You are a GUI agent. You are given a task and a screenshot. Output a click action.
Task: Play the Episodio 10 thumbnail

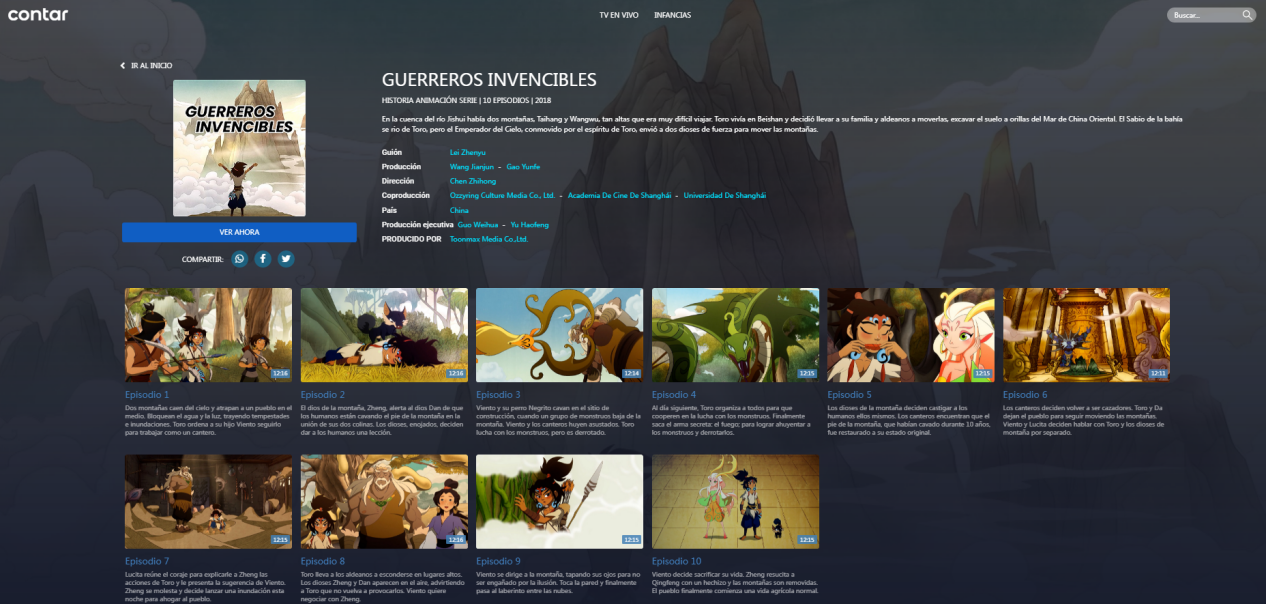tap(735, 501)
